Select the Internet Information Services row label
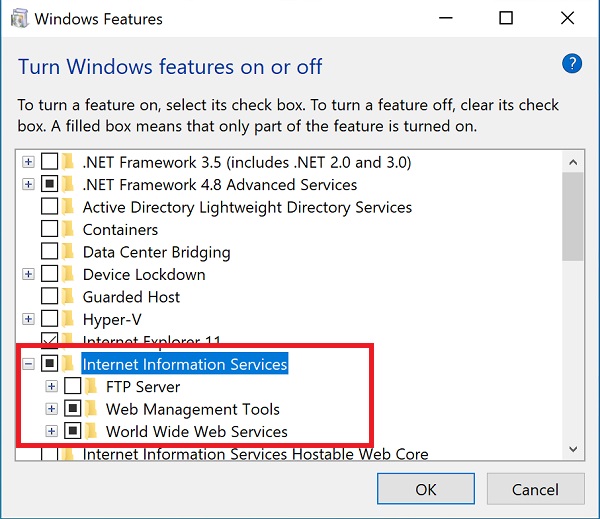 [185, 364]
